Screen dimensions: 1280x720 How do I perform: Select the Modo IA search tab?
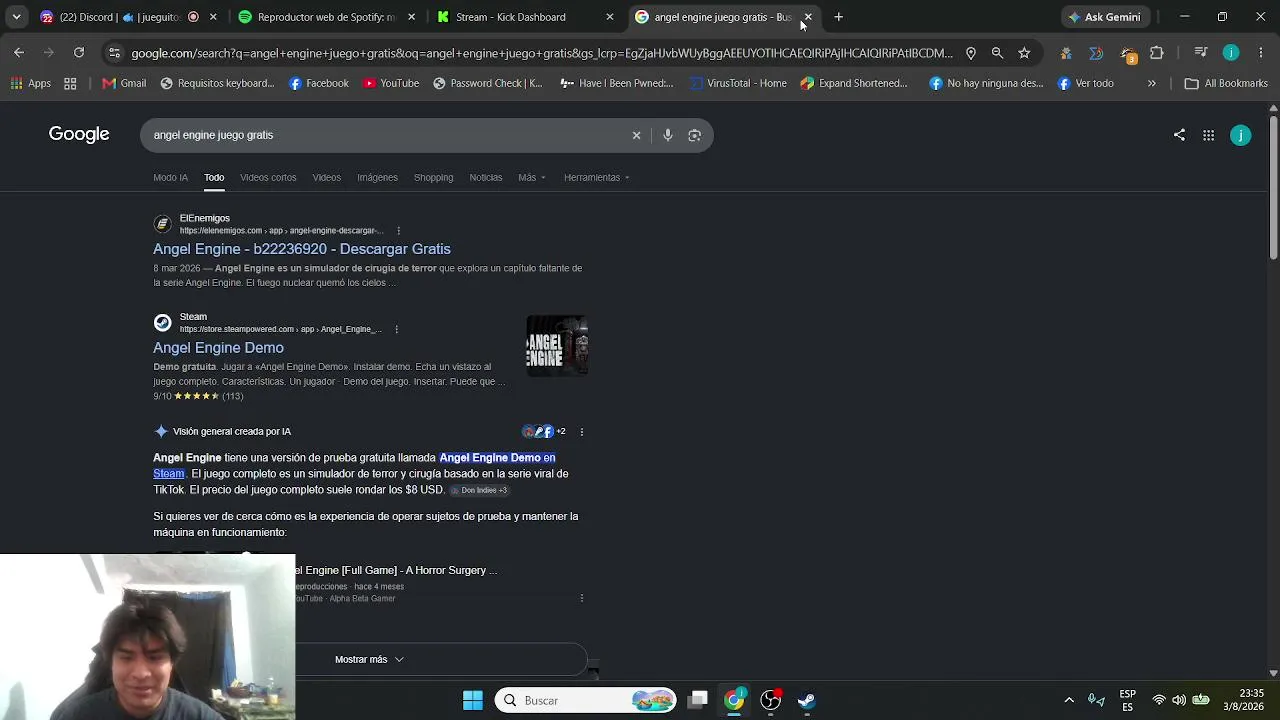[170, 178]
